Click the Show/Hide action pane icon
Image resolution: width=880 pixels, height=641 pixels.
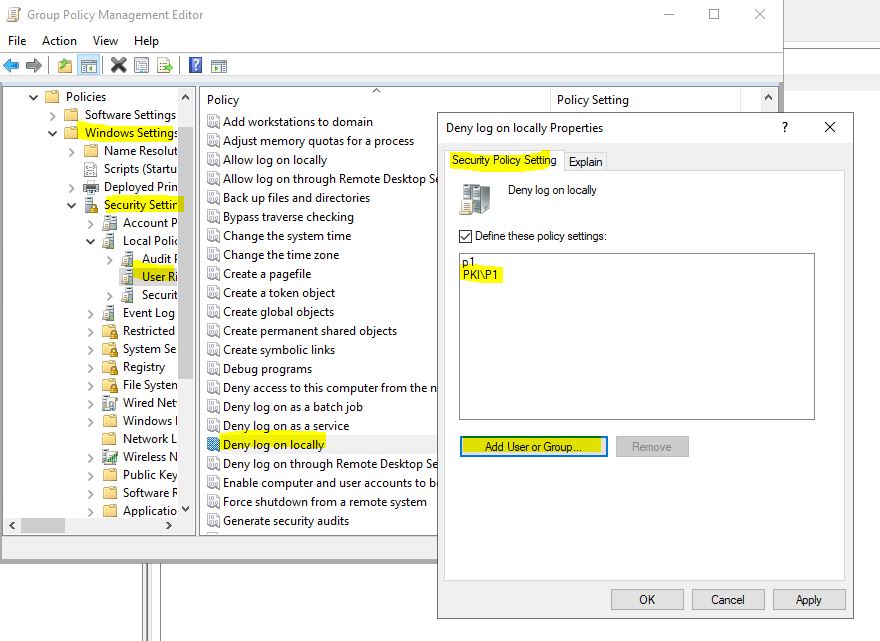click(219, 66)
